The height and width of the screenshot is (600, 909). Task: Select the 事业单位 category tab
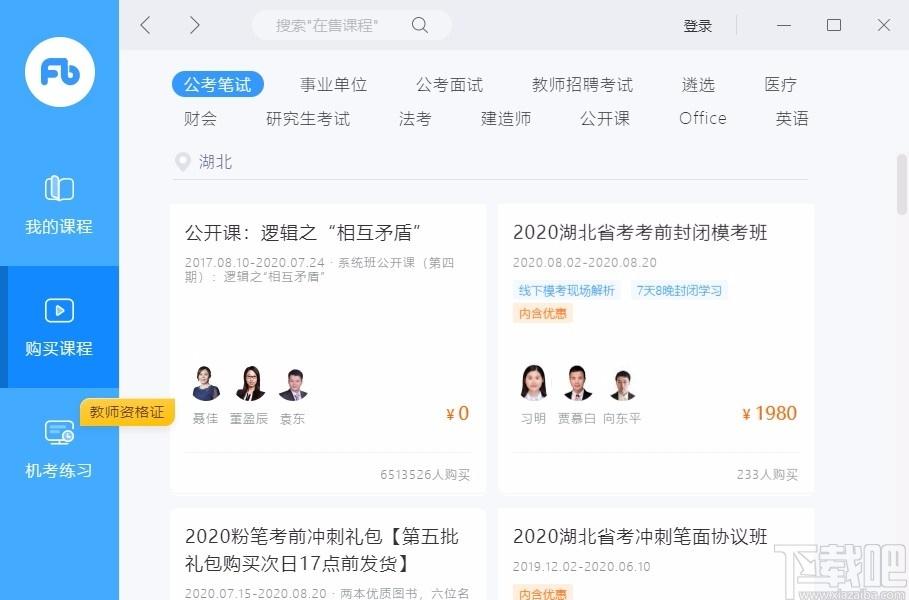point(333,85)
